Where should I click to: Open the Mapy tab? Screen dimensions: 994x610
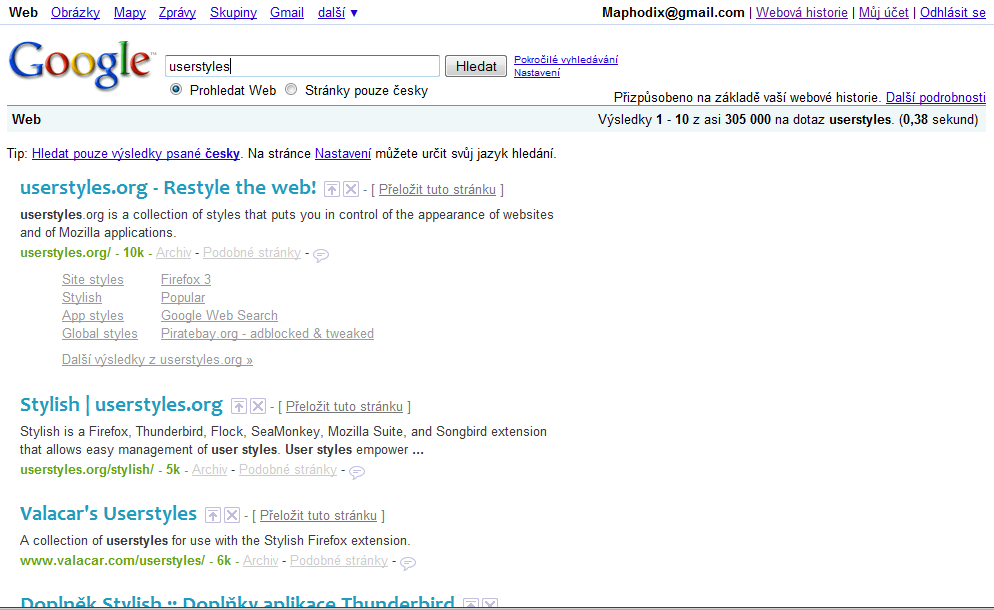(x=130, y=13)
